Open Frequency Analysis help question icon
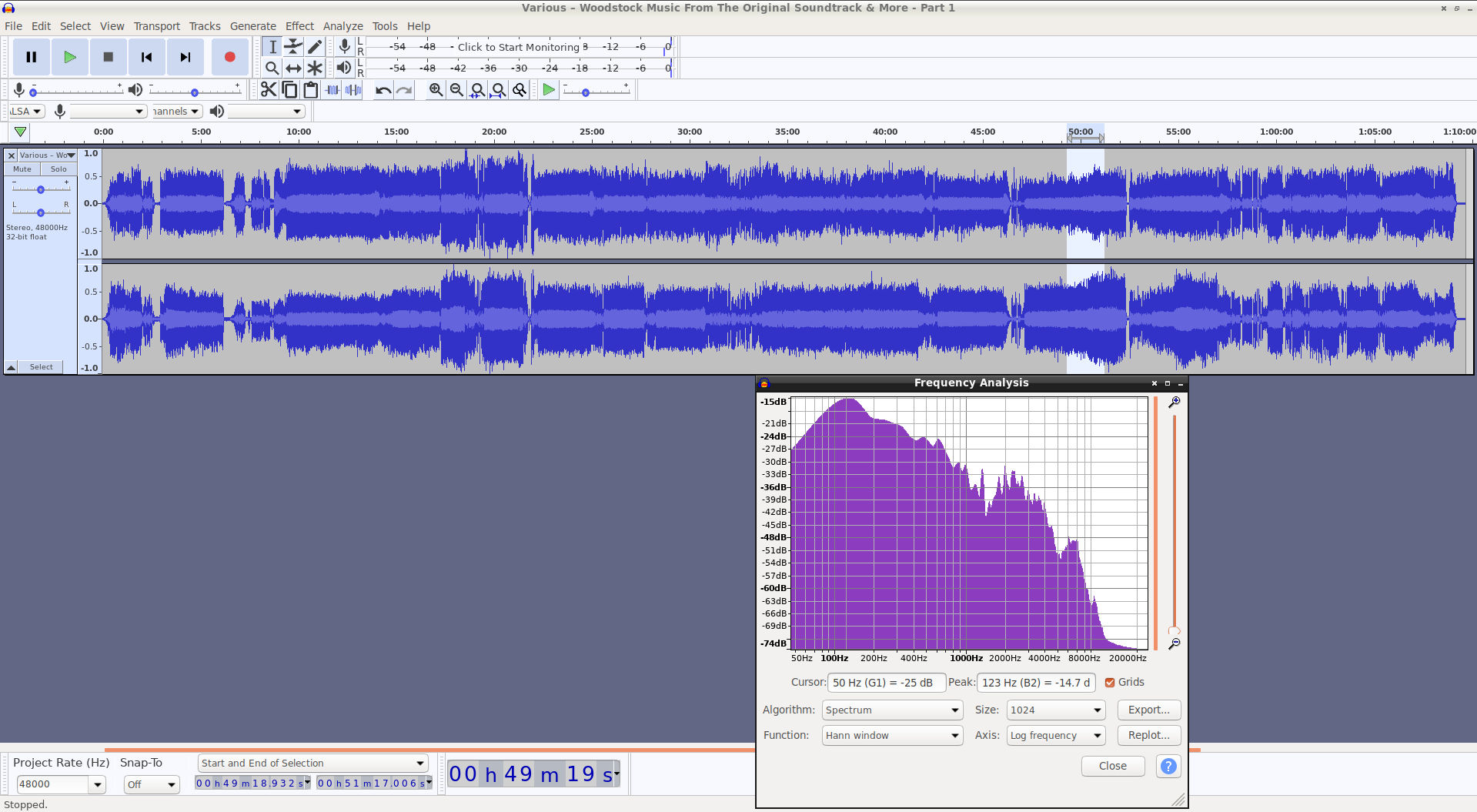This screenshot has height=812, width=1477. coord(1168,766)
